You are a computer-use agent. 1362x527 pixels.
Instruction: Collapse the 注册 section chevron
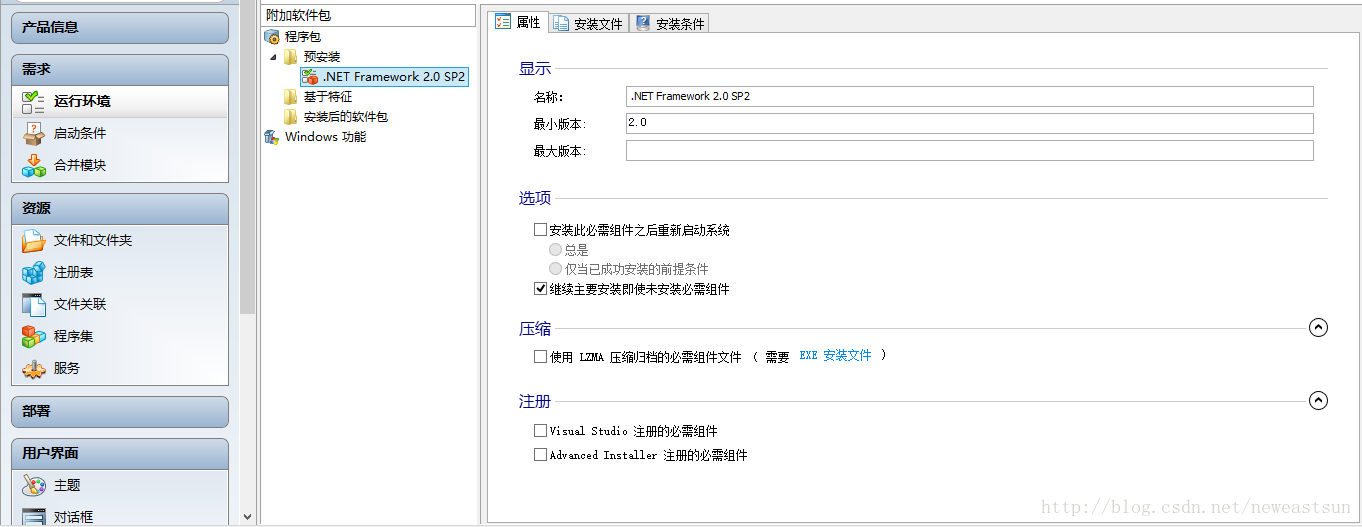click(1318, 400)
